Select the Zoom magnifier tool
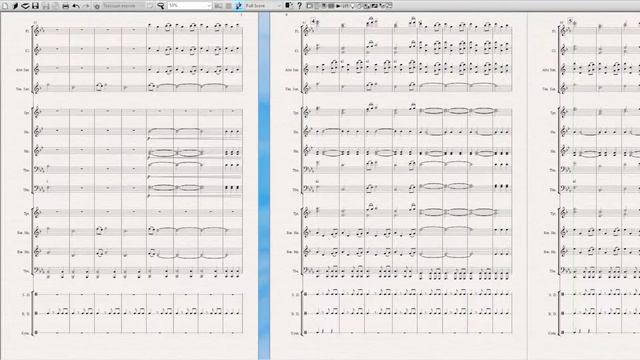 161,6
